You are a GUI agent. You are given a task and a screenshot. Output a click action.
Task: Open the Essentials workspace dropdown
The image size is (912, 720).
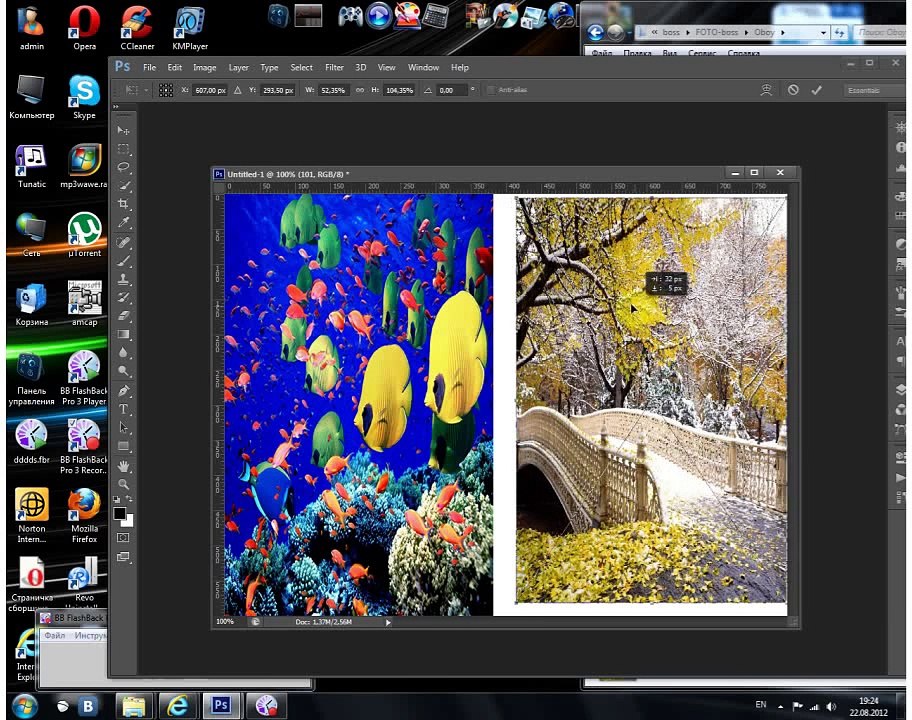pyautogui.click(x=874, y=91)
